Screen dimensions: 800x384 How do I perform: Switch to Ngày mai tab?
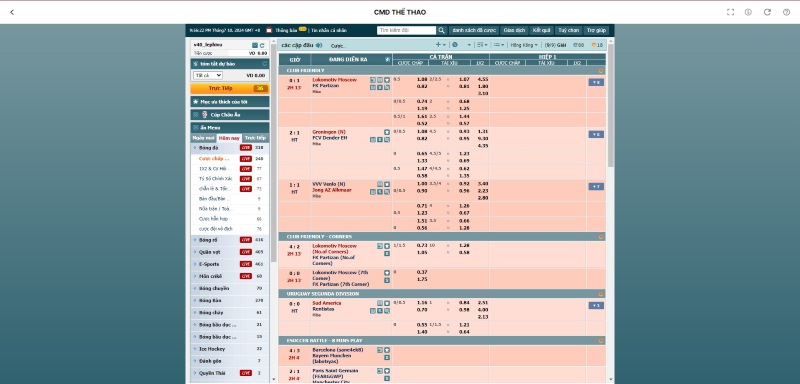(x=203, y=138)
